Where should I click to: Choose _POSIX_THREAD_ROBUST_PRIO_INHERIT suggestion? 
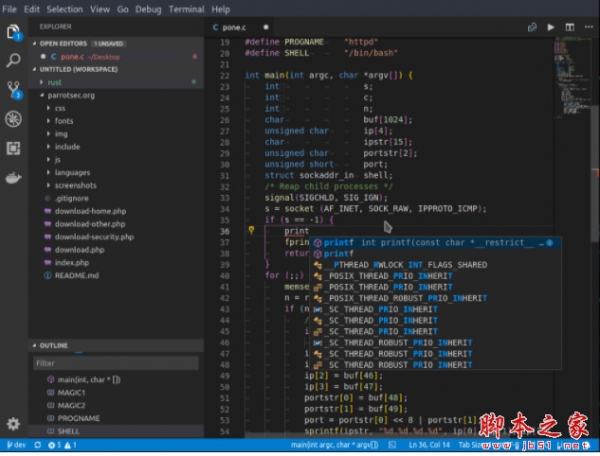(435, 298)
